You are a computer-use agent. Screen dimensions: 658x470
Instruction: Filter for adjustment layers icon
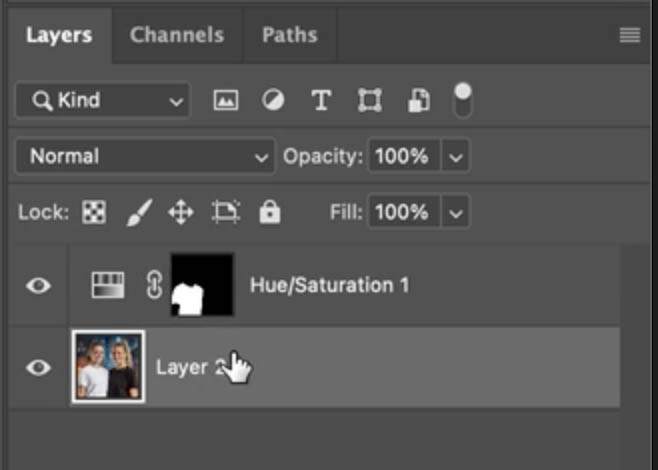(x=273, y=100)
